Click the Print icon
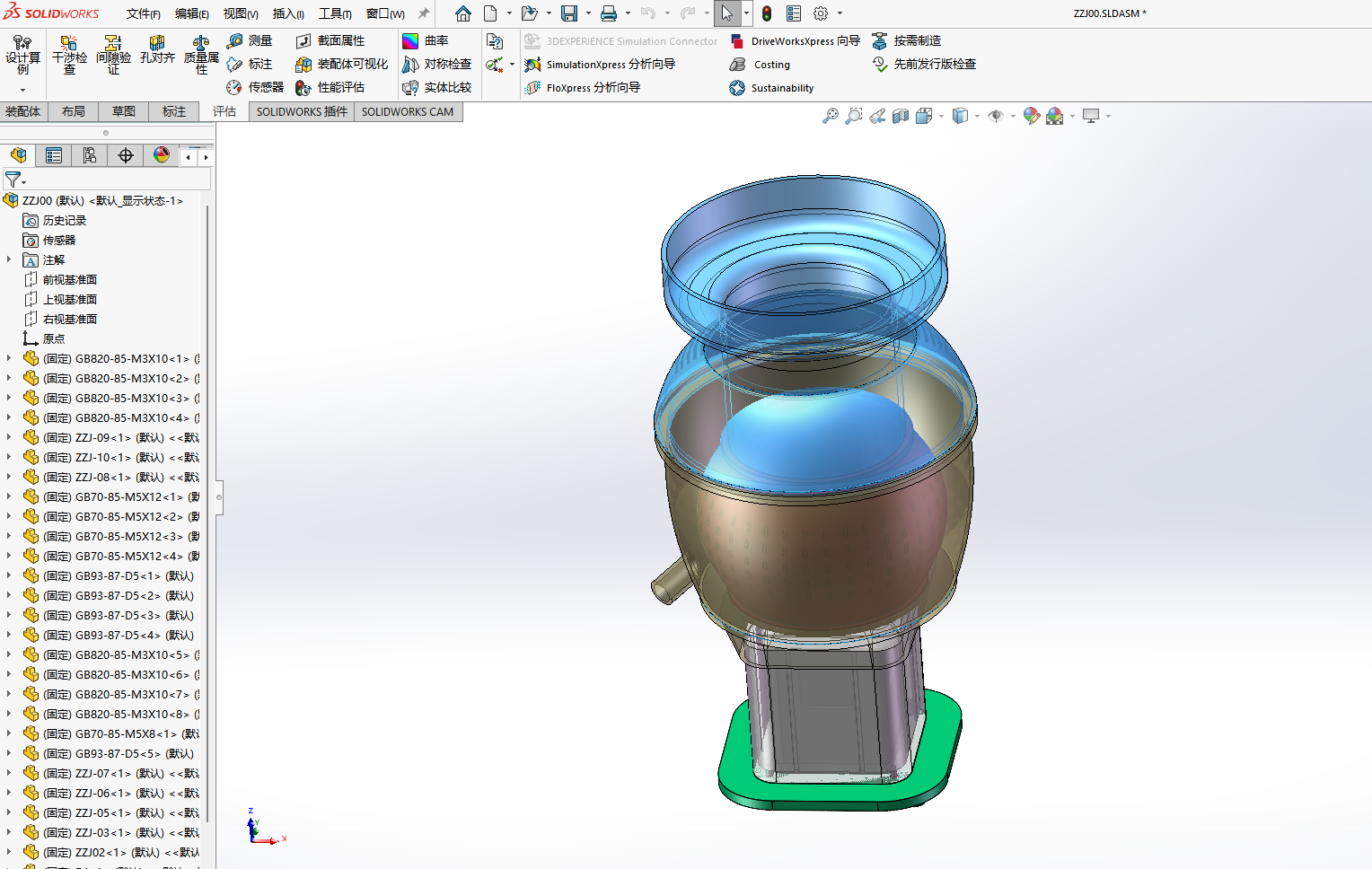The height and width of the screenshot is (869, 1372). pos(609,13)
